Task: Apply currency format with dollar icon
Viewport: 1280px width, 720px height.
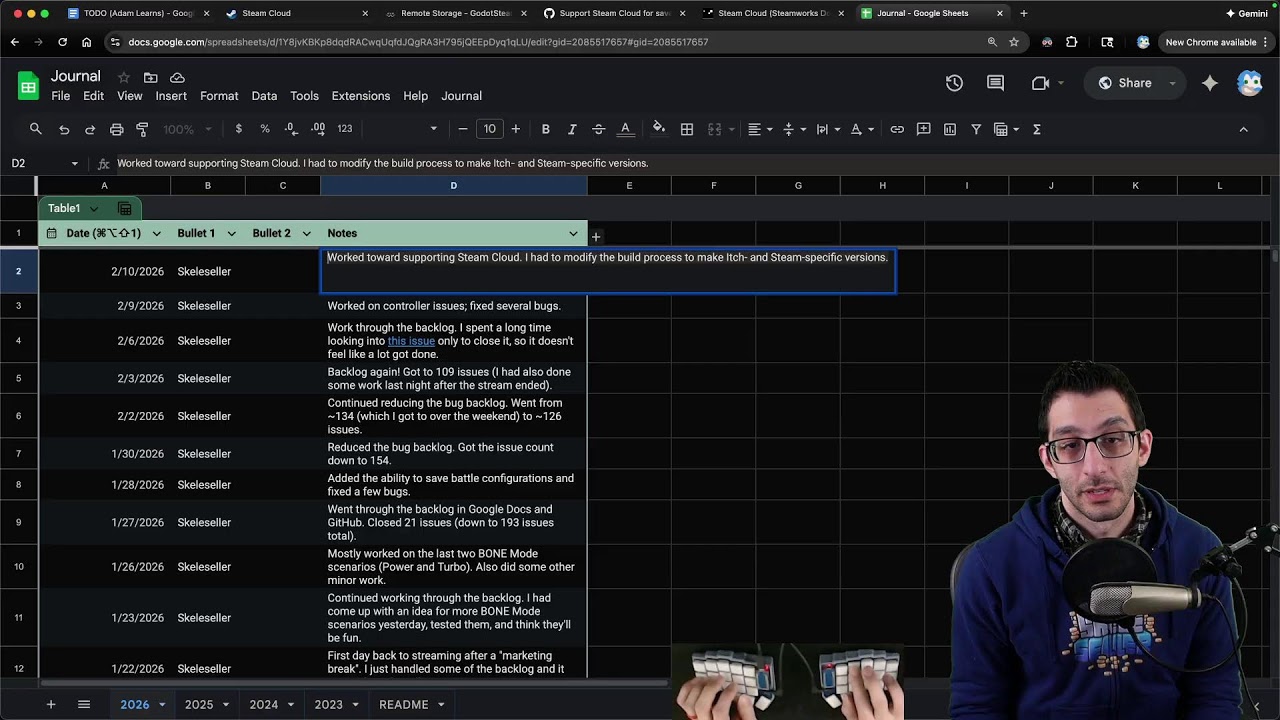Action: click(x=238, y=129)
